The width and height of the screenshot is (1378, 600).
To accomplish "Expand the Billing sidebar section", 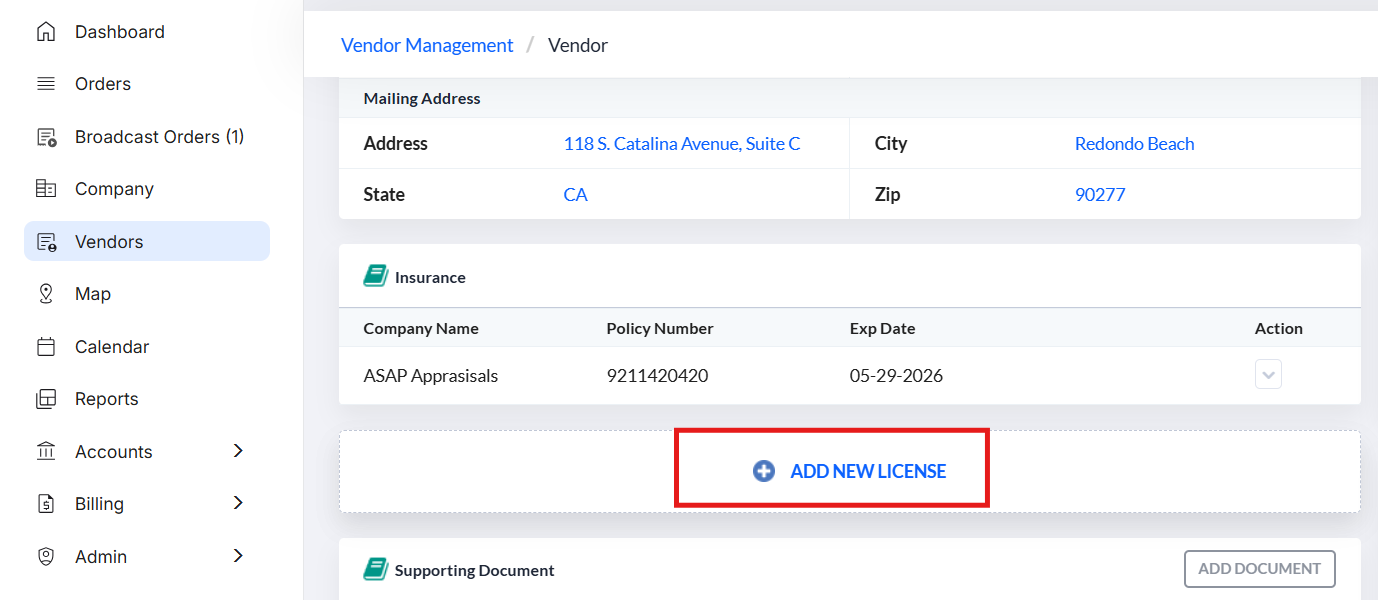I will pos(238,503).
